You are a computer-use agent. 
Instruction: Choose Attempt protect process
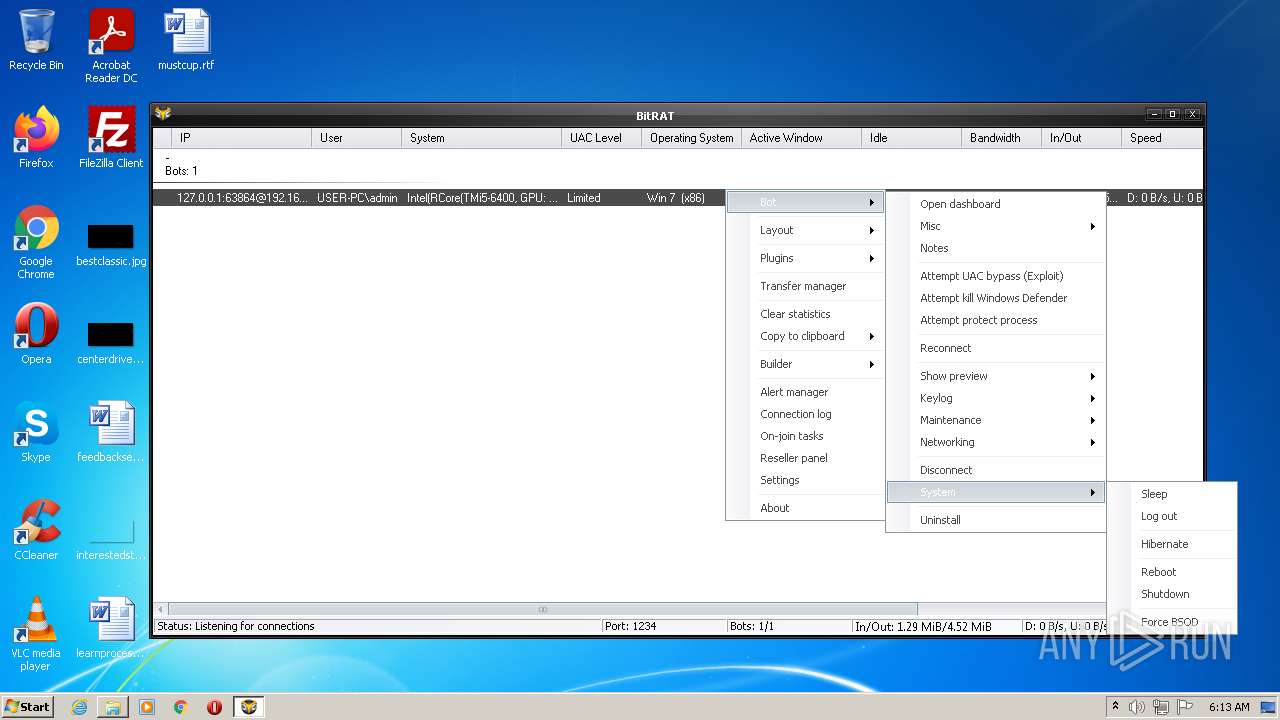(996, 320)
